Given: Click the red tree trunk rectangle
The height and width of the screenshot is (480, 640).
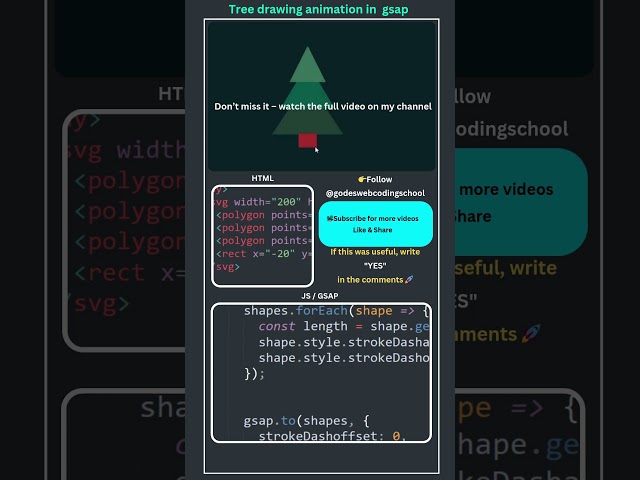Looking at the screenshot, I should 307,140.
